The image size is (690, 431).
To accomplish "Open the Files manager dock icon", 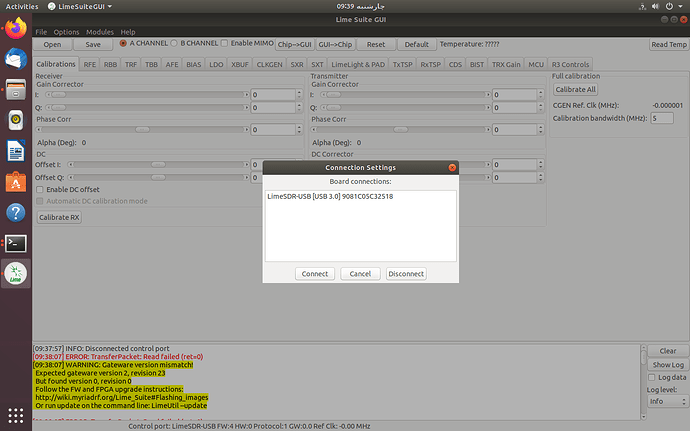I will [x=16, y=88].
